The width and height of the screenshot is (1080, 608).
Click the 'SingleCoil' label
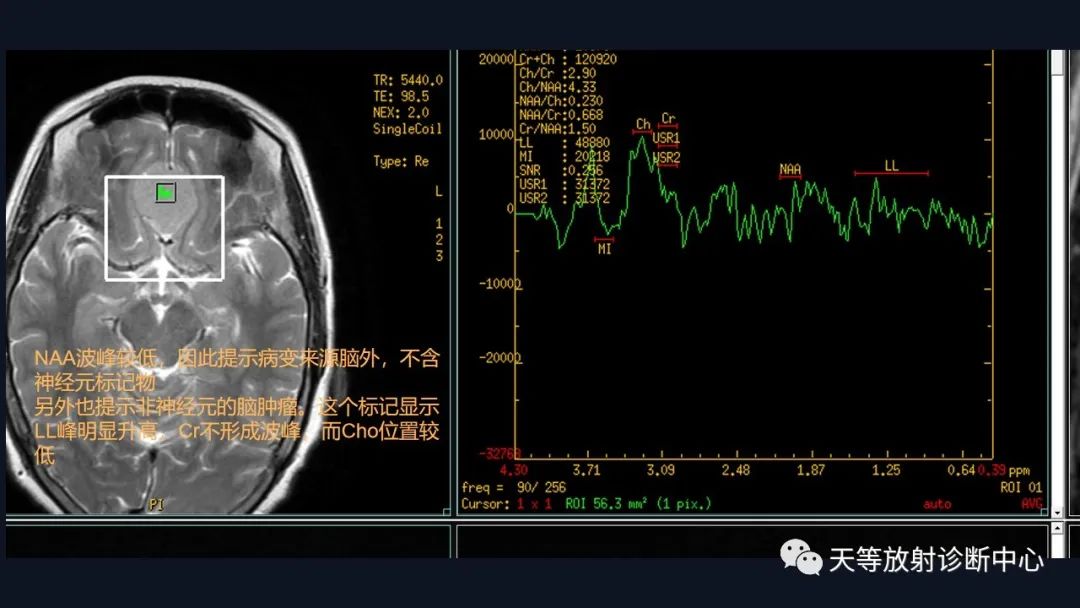(x=407, y=129)
